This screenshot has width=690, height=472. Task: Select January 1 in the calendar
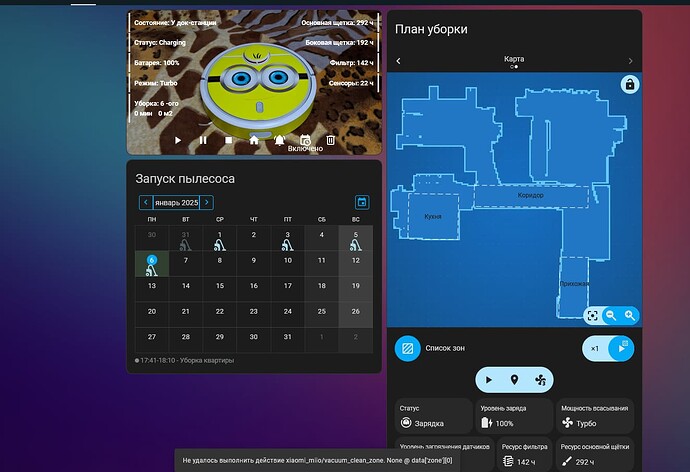pos(220,238)
